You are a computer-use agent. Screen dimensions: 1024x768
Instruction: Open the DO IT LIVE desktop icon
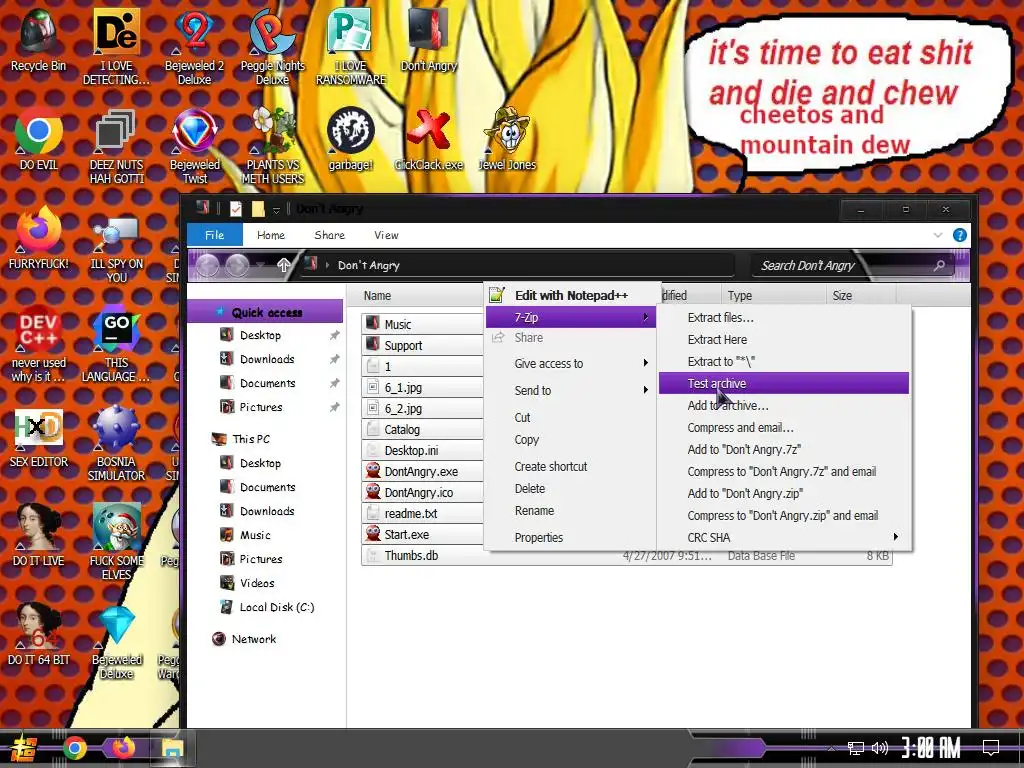[39, 536]
